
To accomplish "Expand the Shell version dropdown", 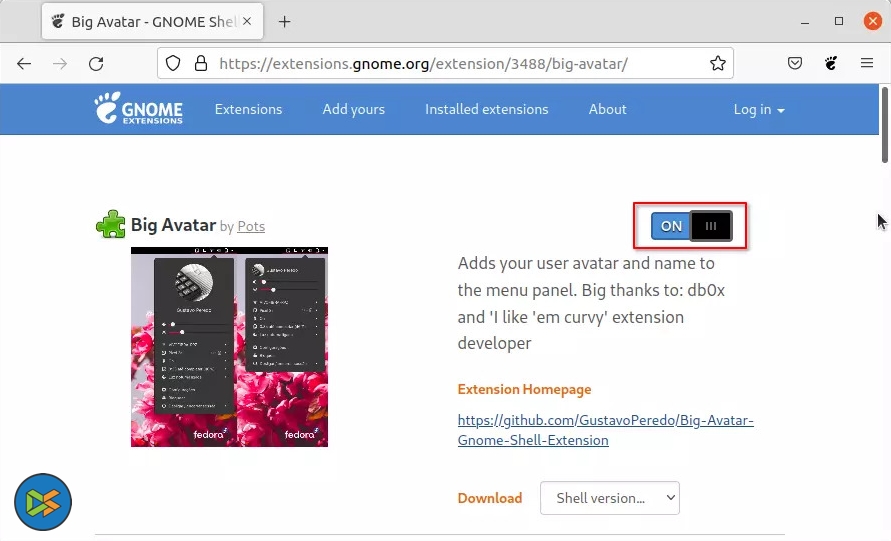I will [610, 498].
